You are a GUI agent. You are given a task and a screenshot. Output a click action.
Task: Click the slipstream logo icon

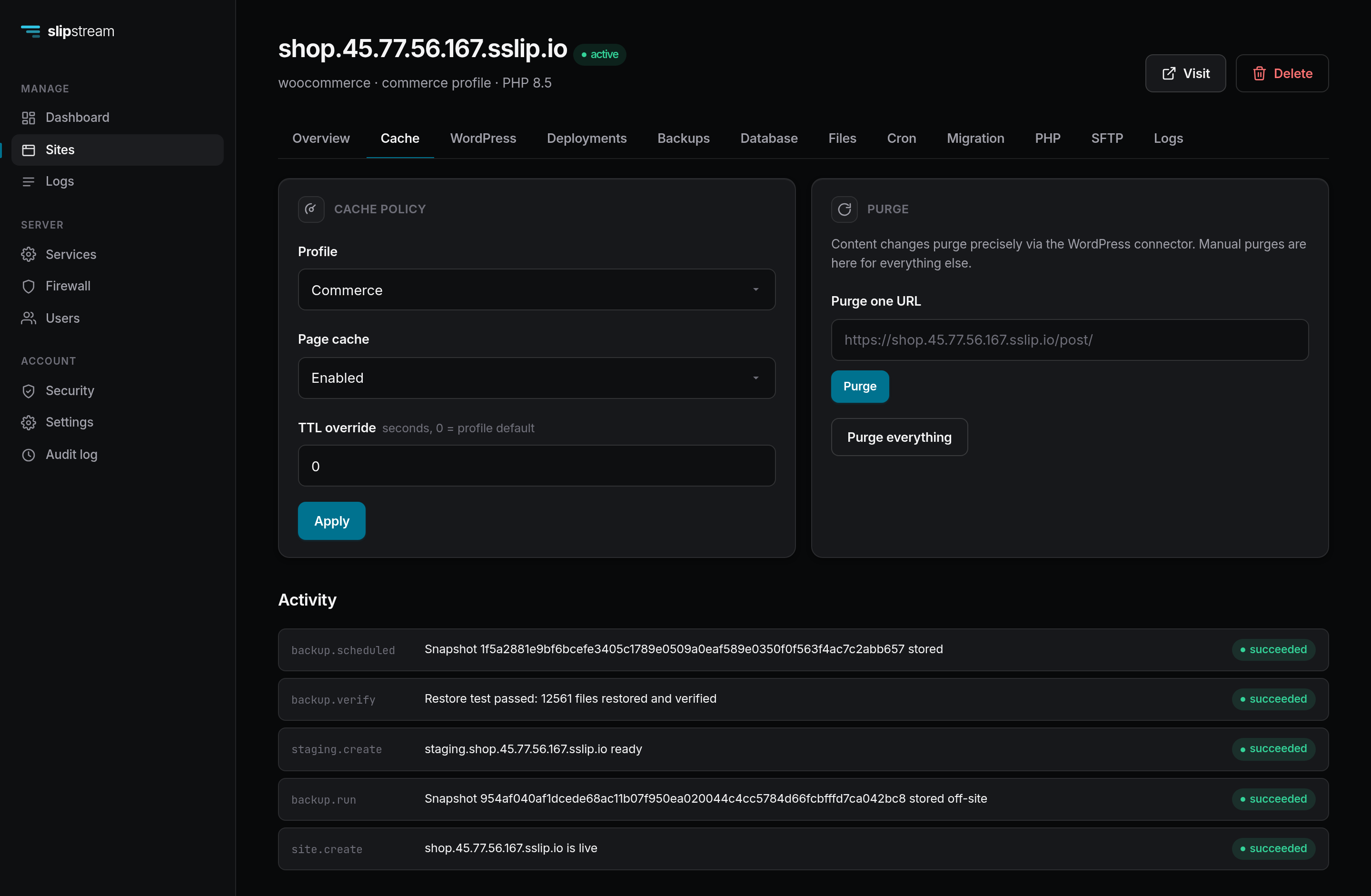[x=30, y=31]
